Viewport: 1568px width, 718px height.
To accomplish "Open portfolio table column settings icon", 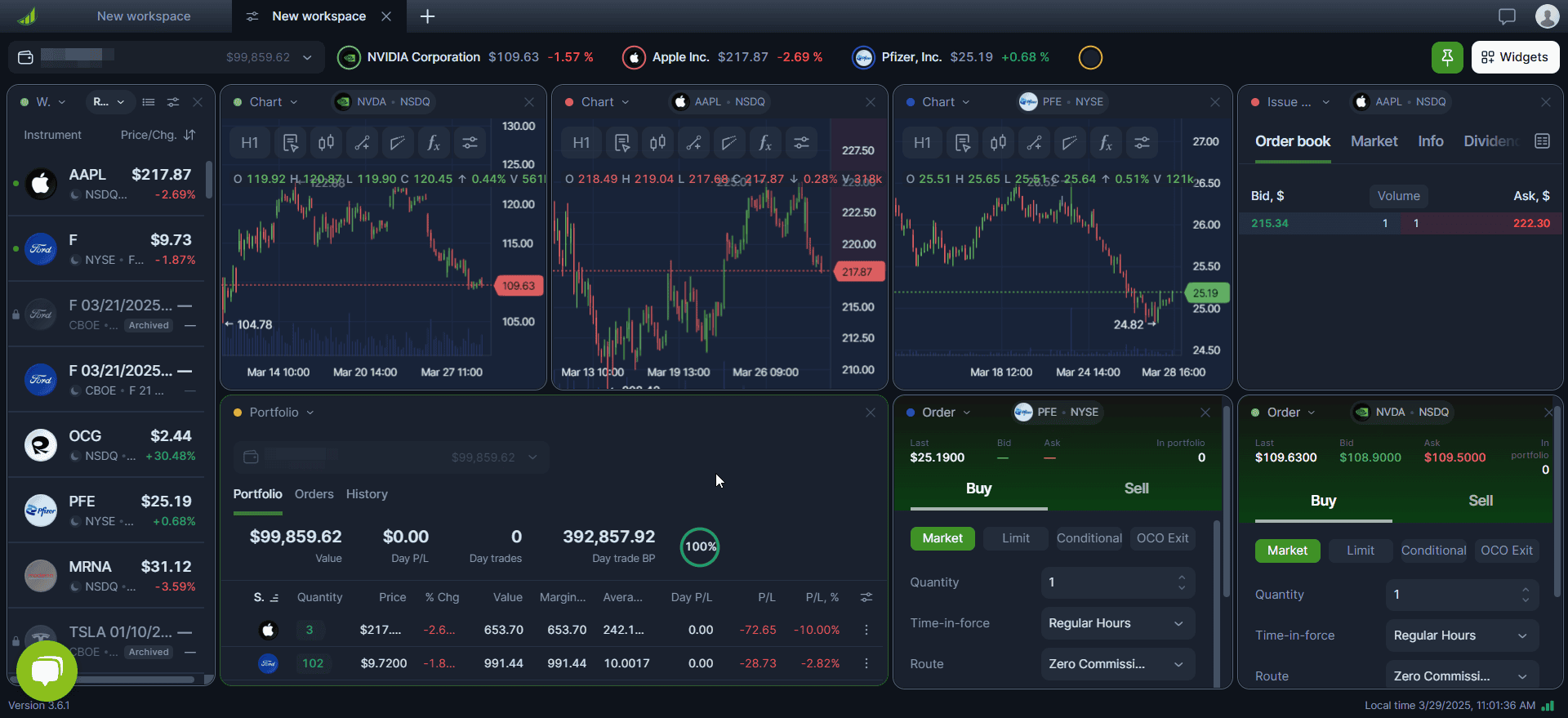I will pyautogui.click(x=866, y=597).
